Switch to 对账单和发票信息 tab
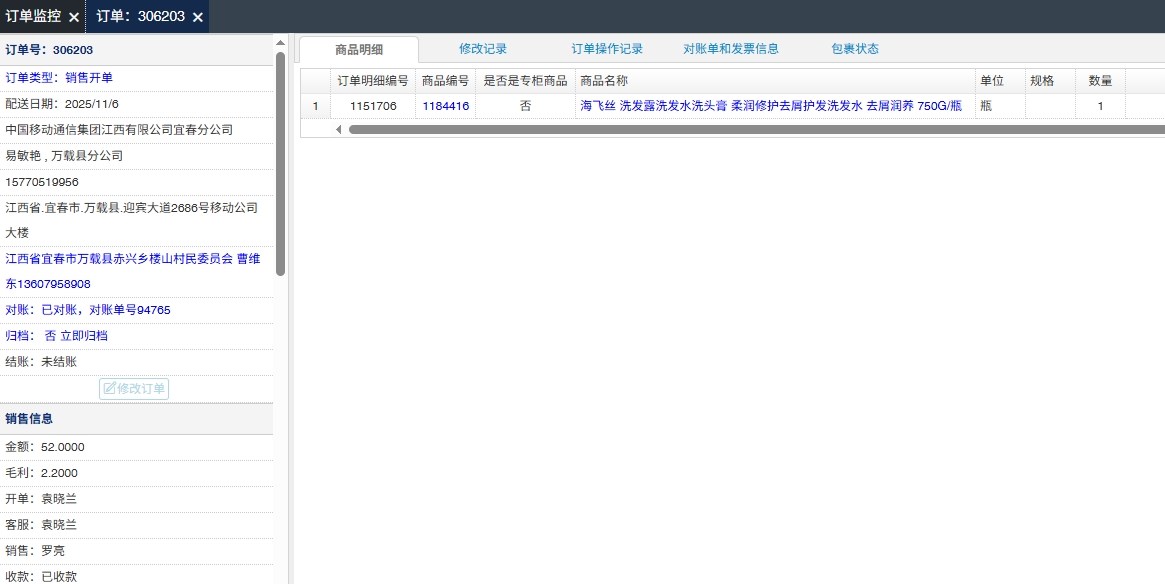Image resolution: width=1165 pixels, height=584 pixels. pyautogui.click(x=731, y=48)
